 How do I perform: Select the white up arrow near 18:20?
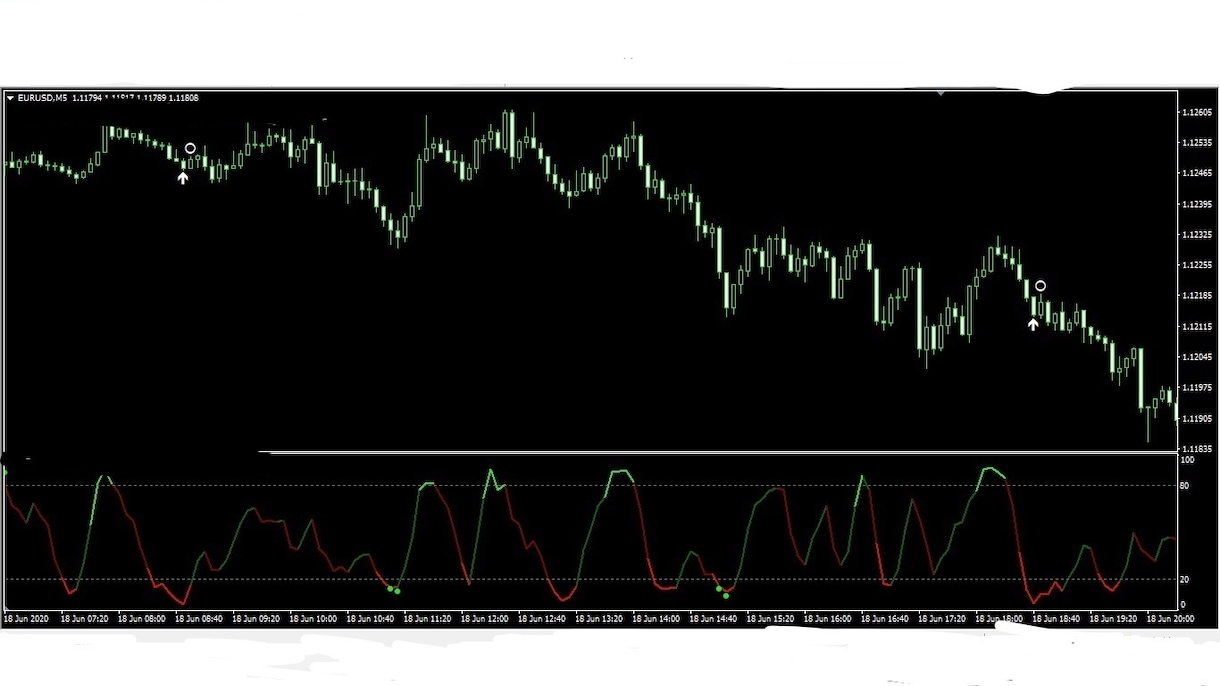[x=1033, y=323]
